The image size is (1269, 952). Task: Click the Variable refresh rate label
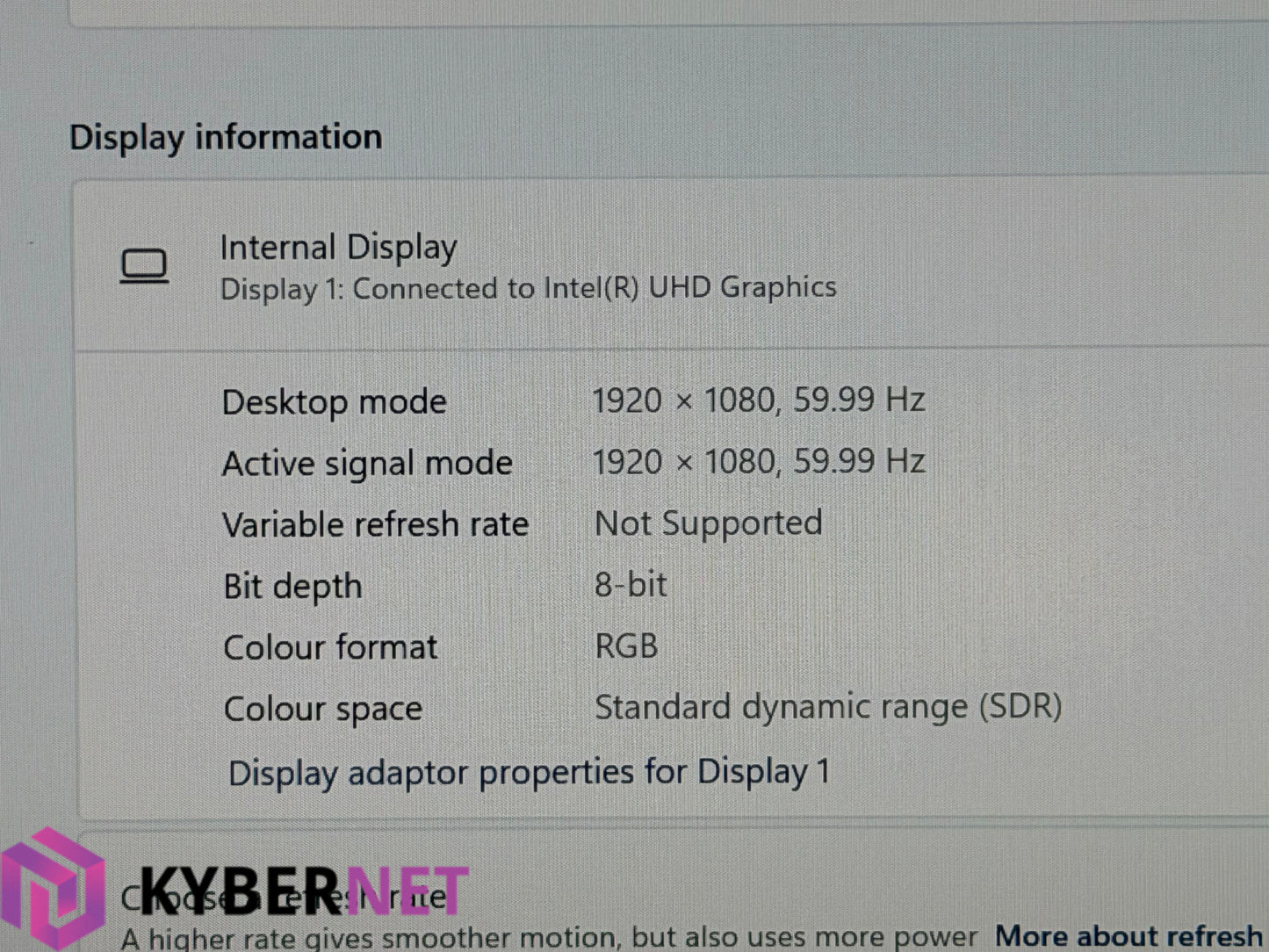pyautogui.click(x=376, y=525)
